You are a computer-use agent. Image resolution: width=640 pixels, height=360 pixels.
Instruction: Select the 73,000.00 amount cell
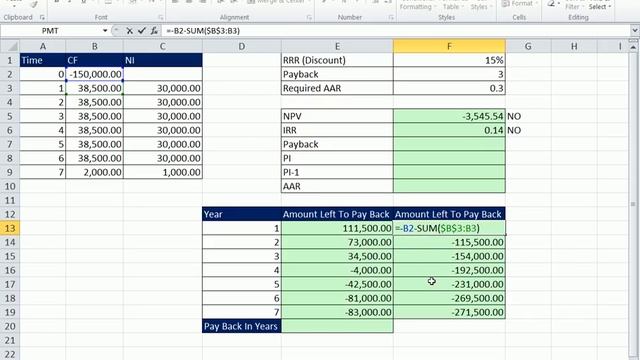[337, 242]
